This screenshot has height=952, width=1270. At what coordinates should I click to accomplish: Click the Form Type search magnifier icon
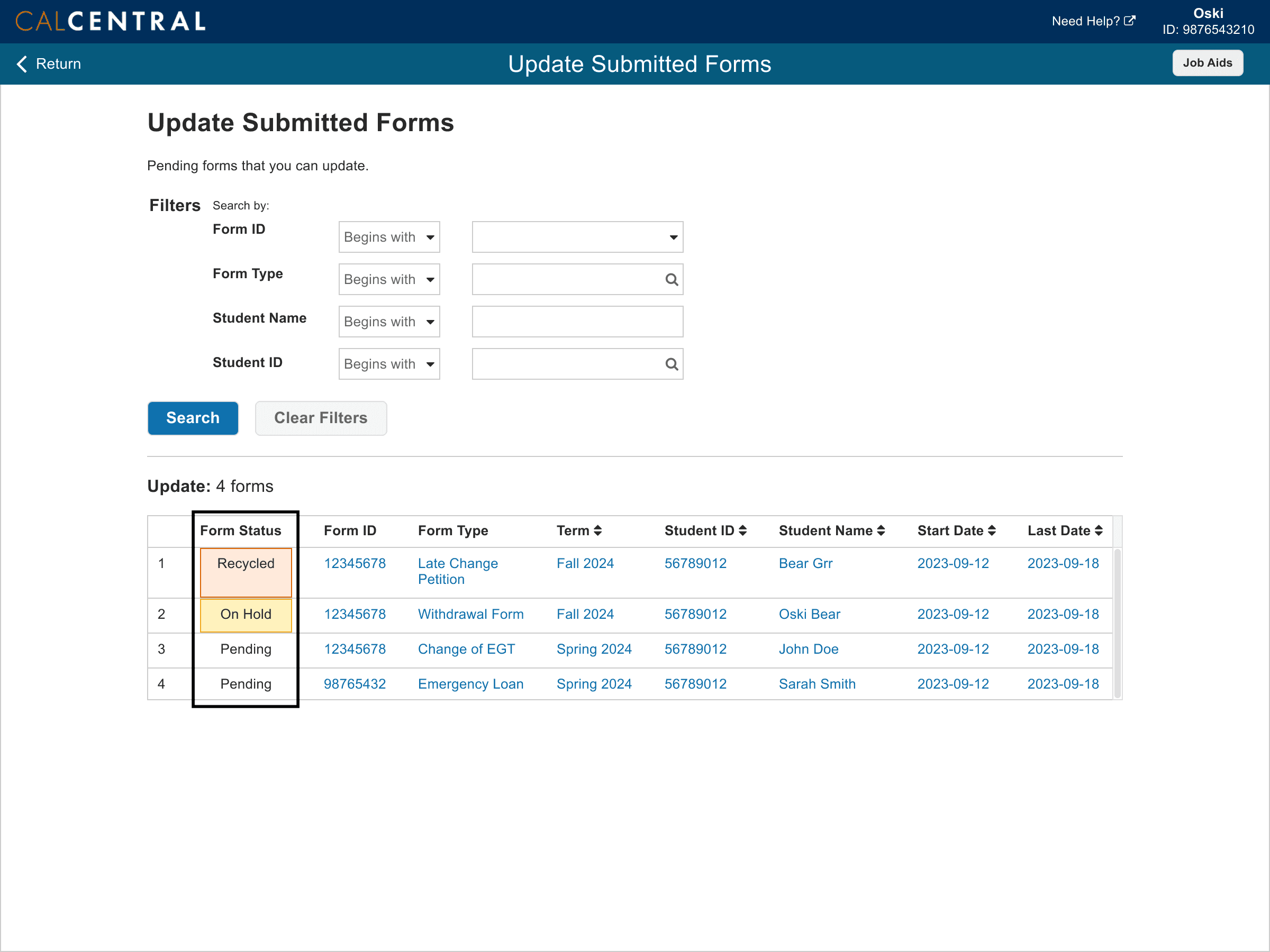[x=671, y=279]
